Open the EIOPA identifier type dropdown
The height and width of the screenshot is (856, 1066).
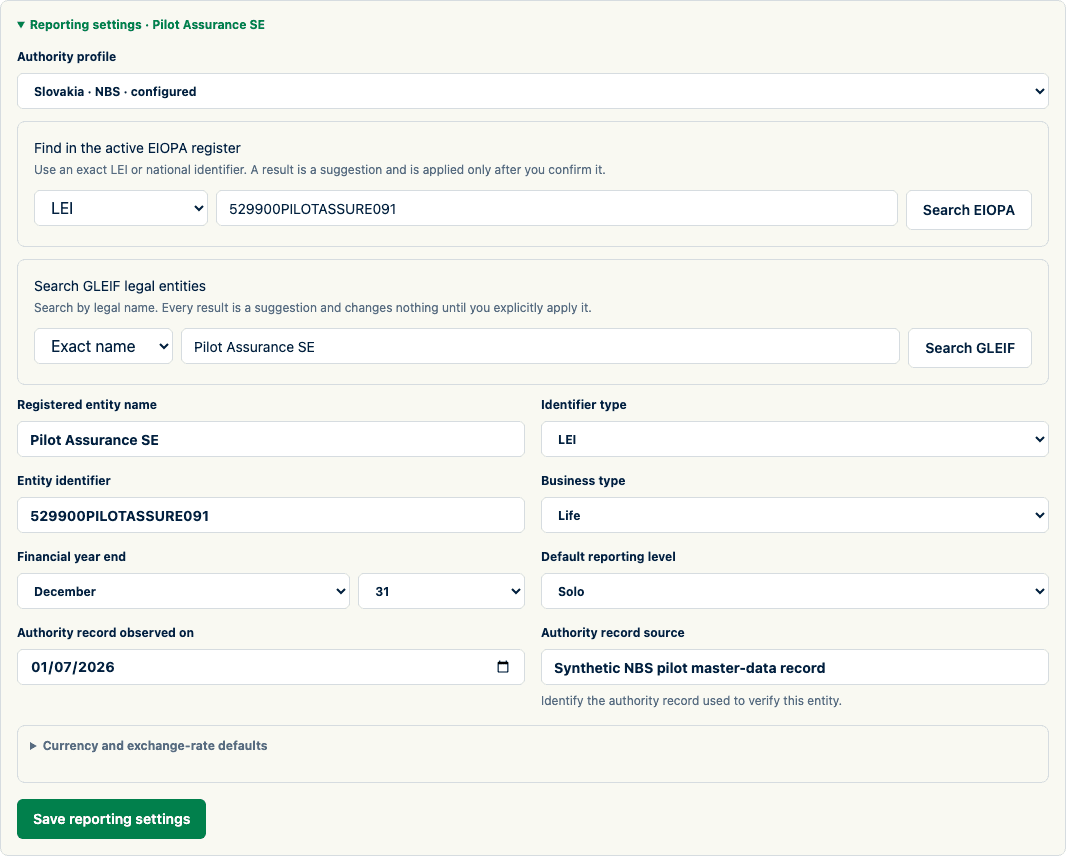tap(121, 208)
